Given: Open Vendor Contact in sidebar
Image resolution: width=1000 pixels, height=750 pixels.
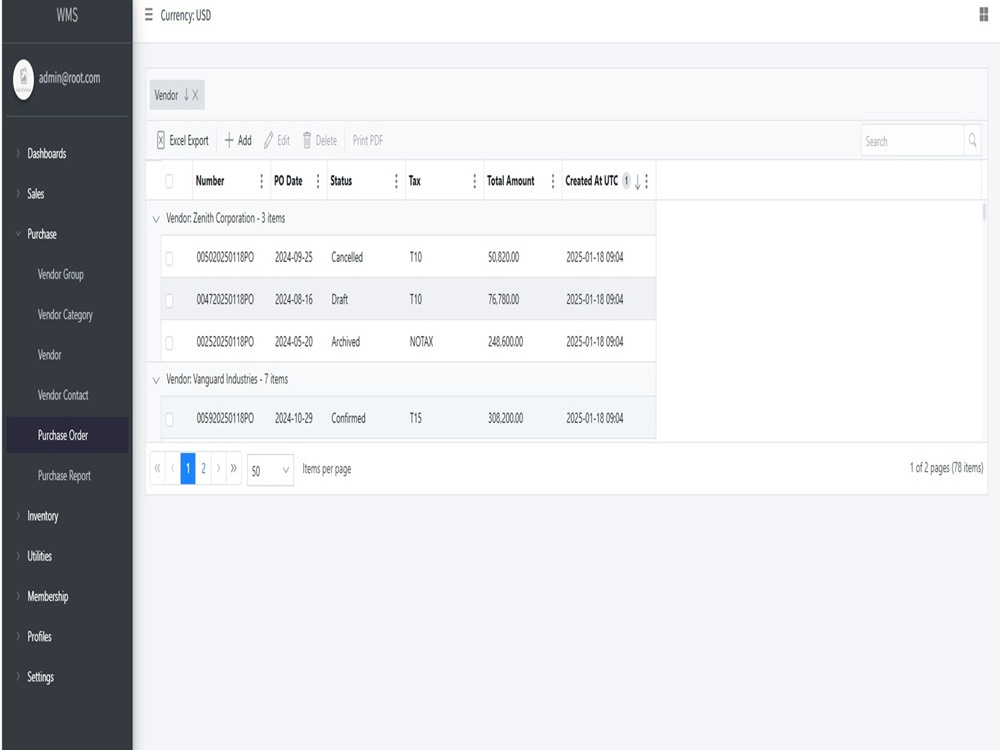Looking at the screenshot, I should coord(62,395).
